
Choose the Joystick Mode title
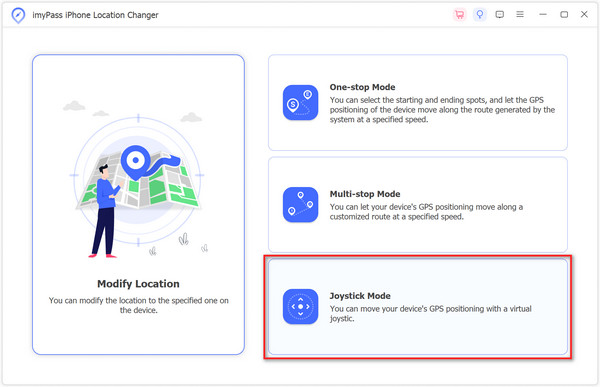tap(360, 296)
